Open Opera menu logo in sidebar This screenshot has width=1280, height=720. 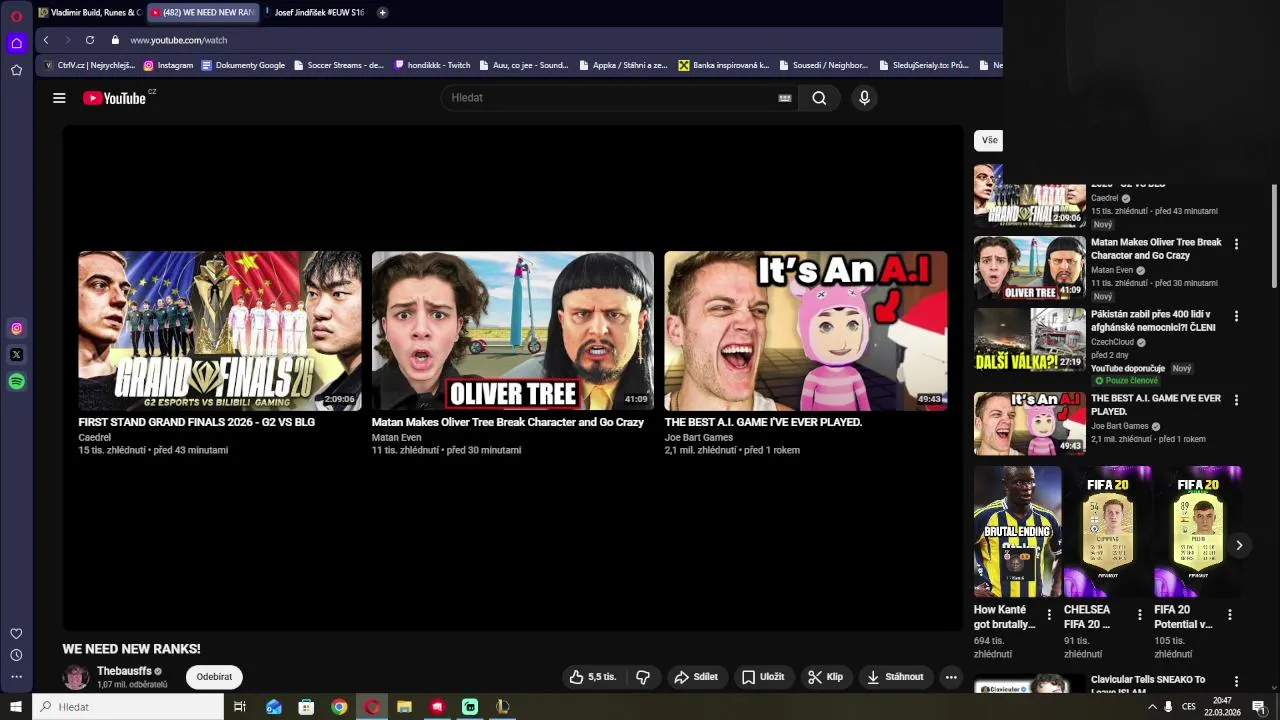coord(16,16)
